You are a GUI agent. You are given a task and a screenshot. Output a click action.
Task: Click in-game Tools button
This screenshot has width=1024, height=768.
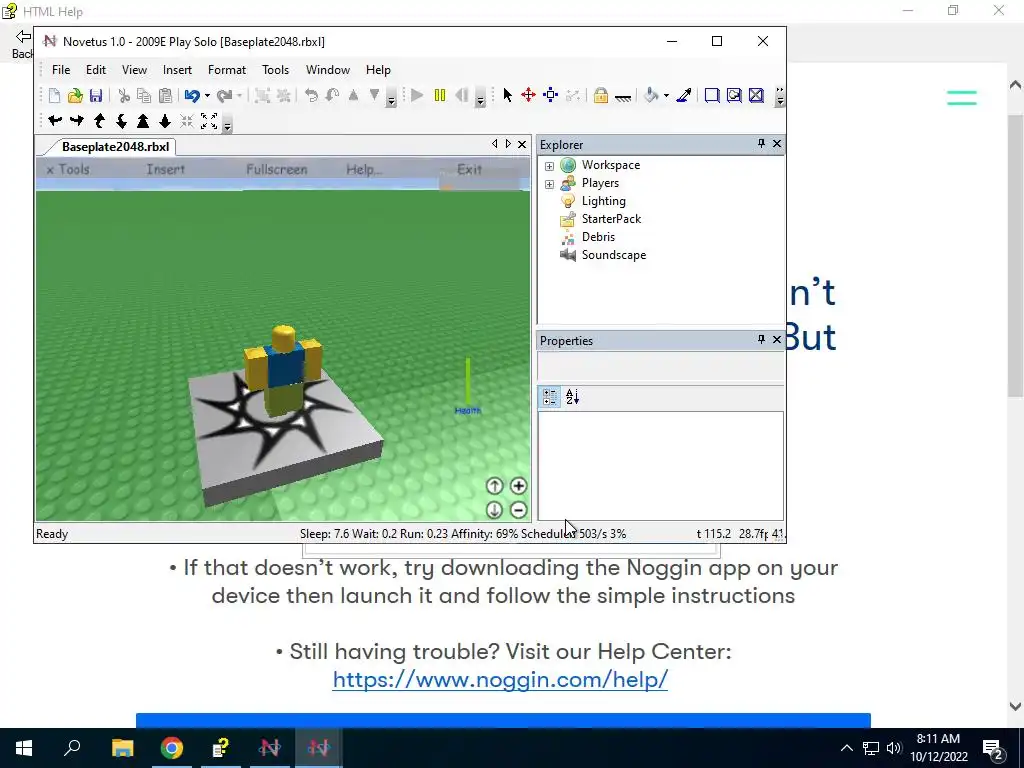tap(68, 170)
